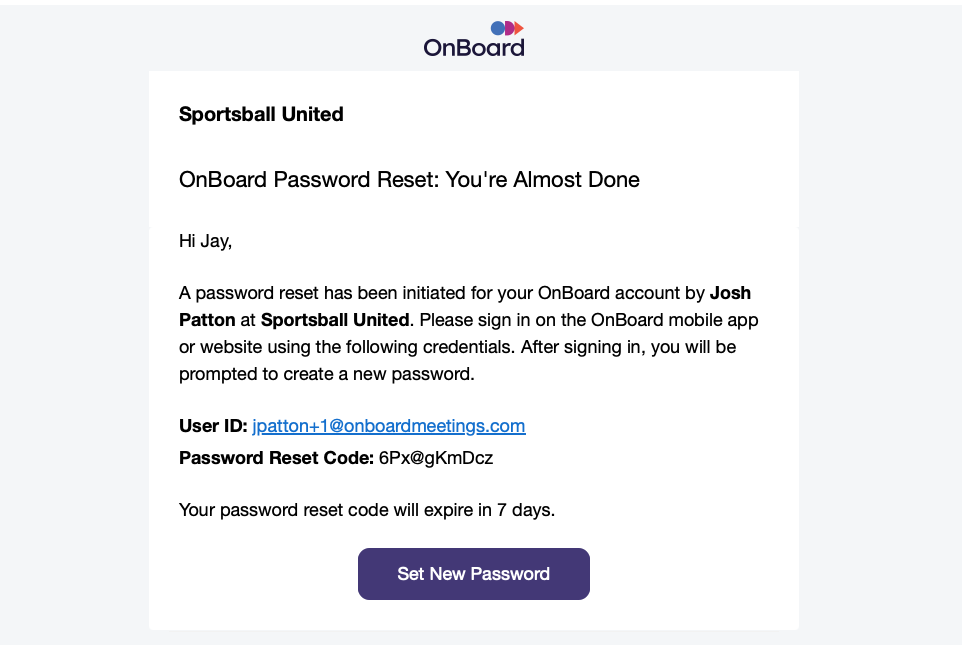This screenshot has width=962, height=645.
Task: Click the 'You're Almost Done' part of title
Action: (x=542, y=180)
